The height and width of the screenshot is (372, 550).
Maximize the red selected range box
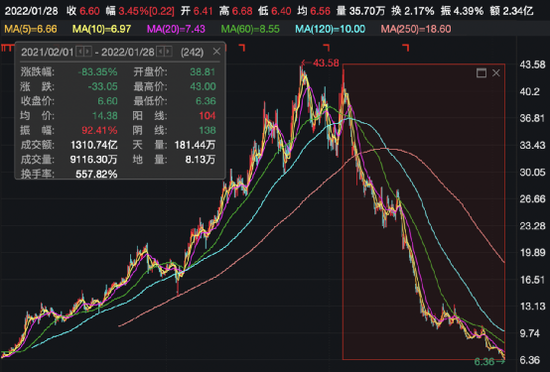point(481,73)
